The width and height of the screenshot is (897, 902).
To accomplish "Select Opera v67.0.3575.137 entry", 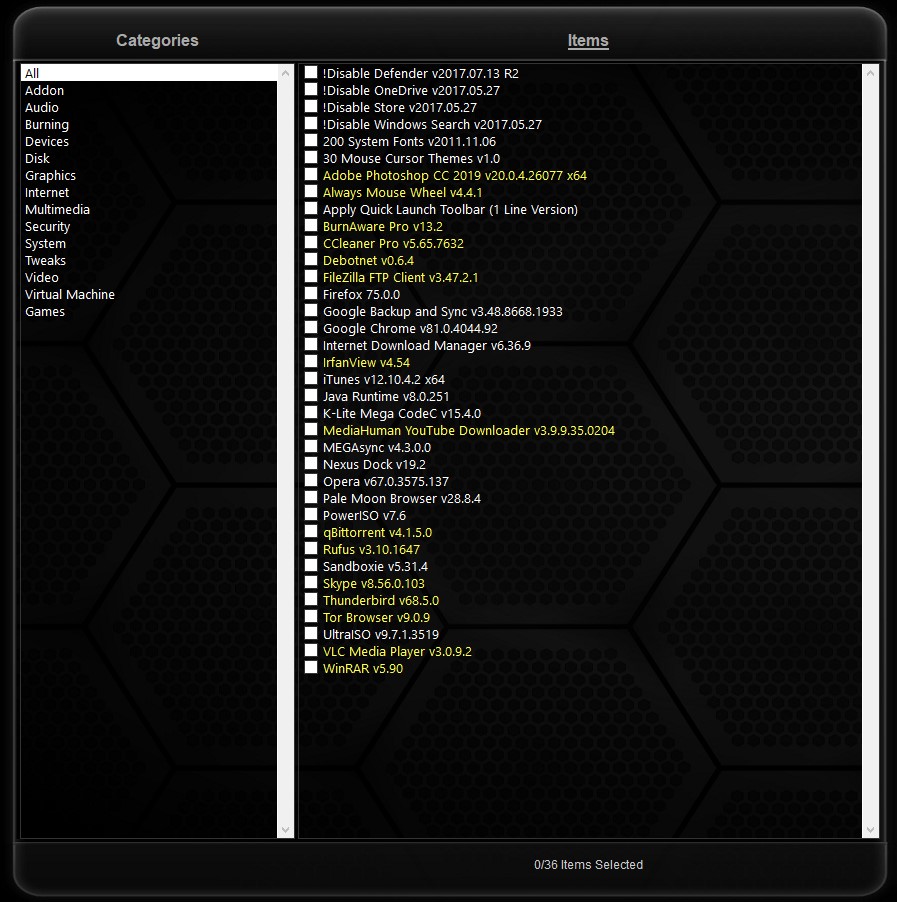I will point(385,481).
